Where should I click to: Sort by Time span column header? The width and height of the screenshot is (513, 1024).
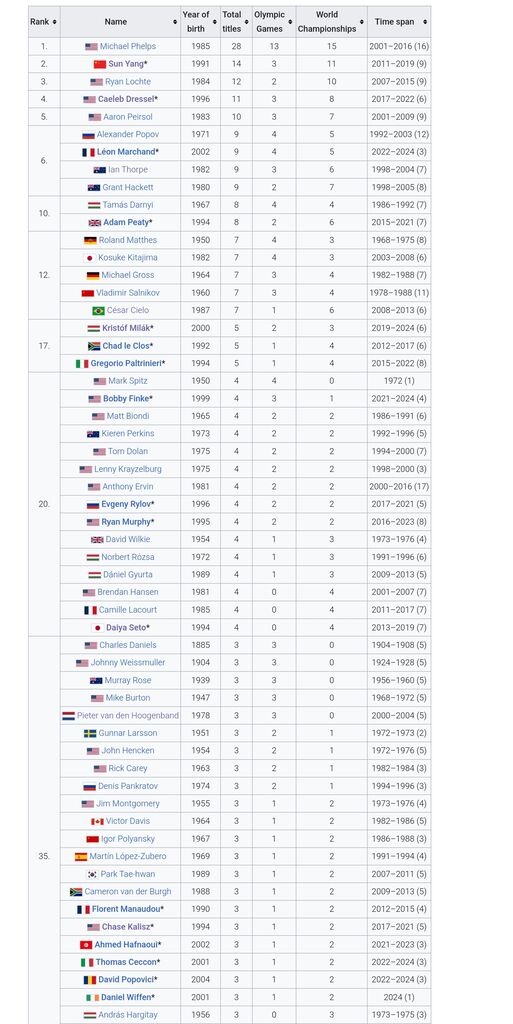click(398, 22)
